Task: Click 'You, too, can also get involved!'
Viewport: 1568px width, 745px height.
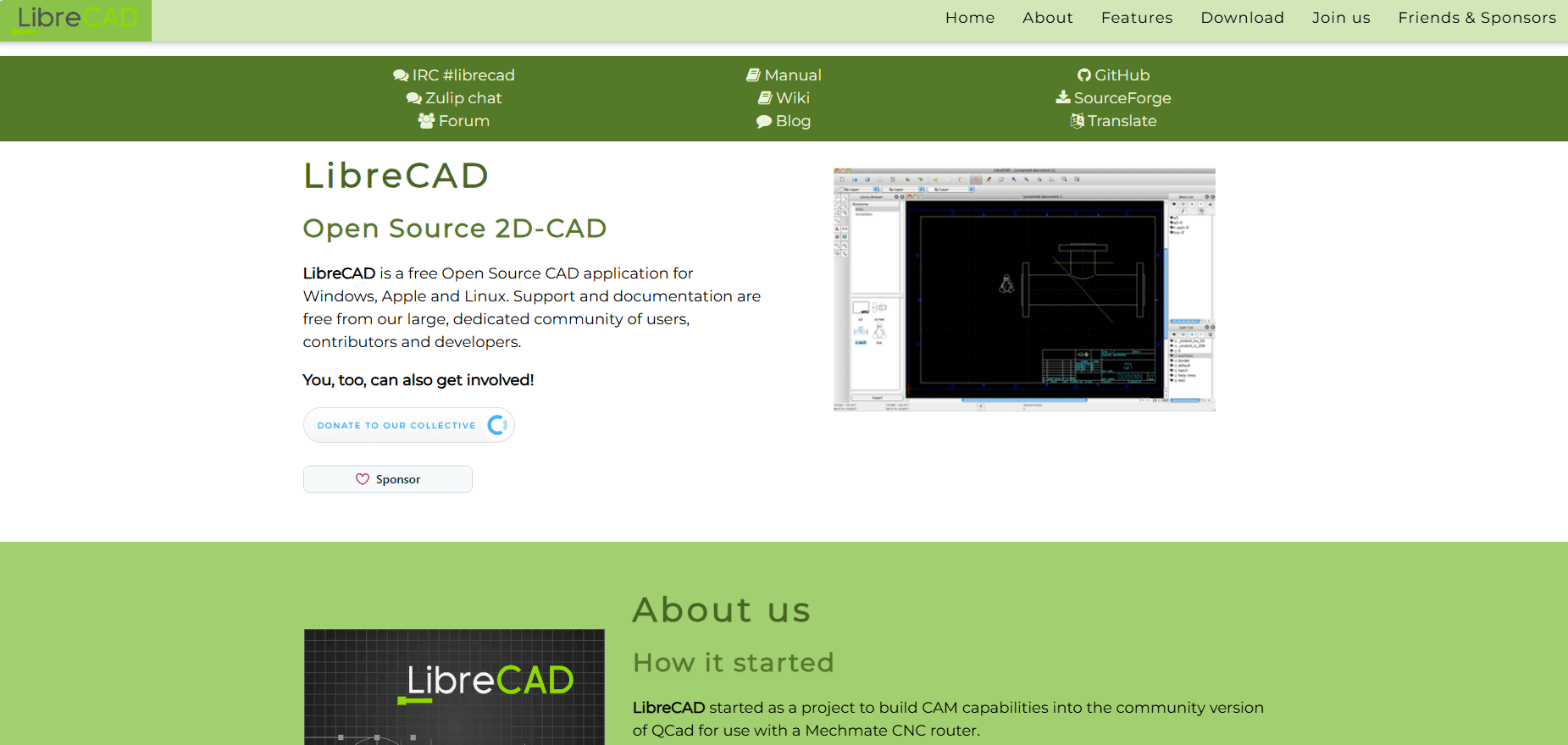Action: tap(418, 380)
